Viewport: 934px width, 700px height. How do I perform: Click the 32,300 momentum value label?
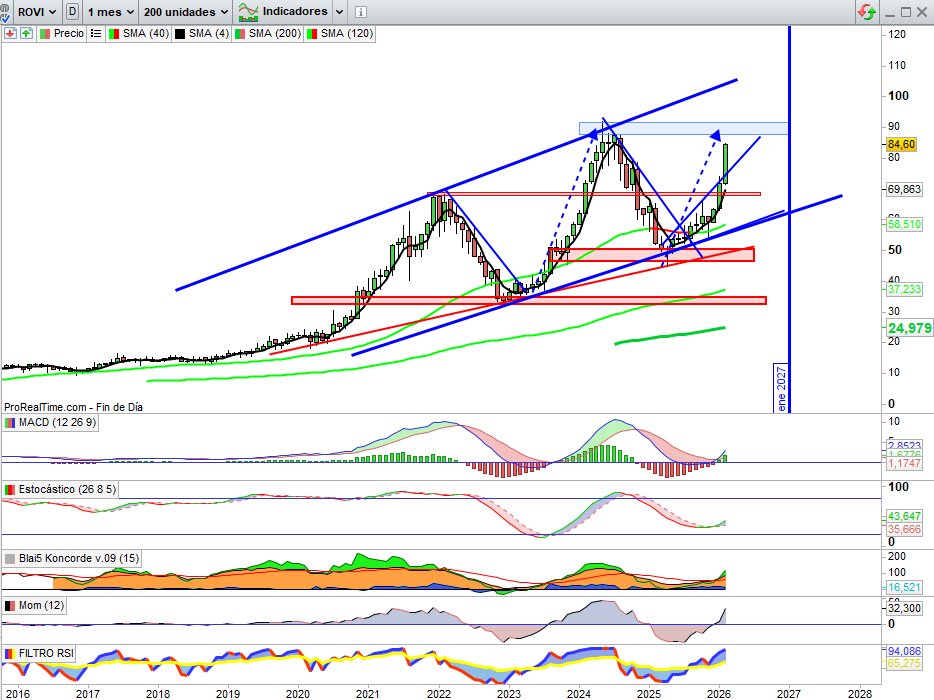[904, 608]
